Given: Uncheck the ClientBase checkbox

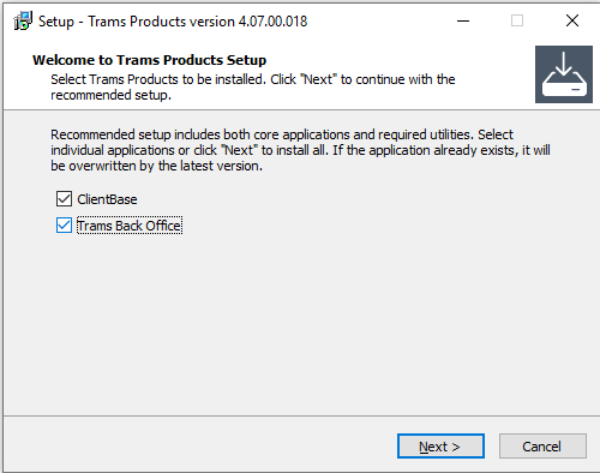Looking at the screenshot, I should [65, 199].
